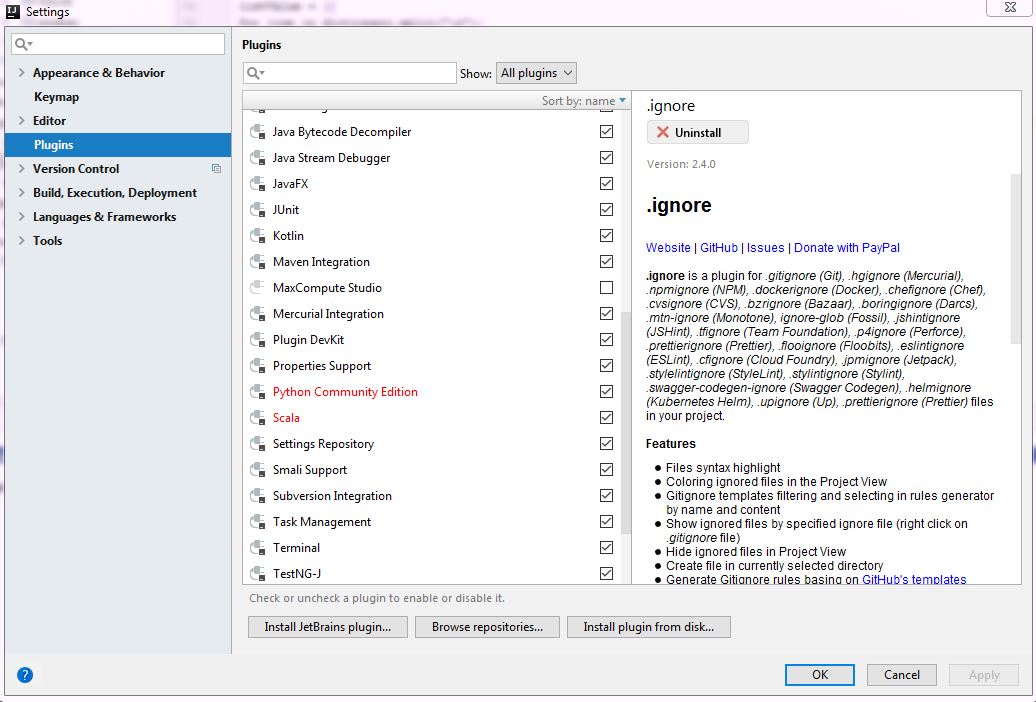Click the Properties Support plugin icon

point(258,366)
